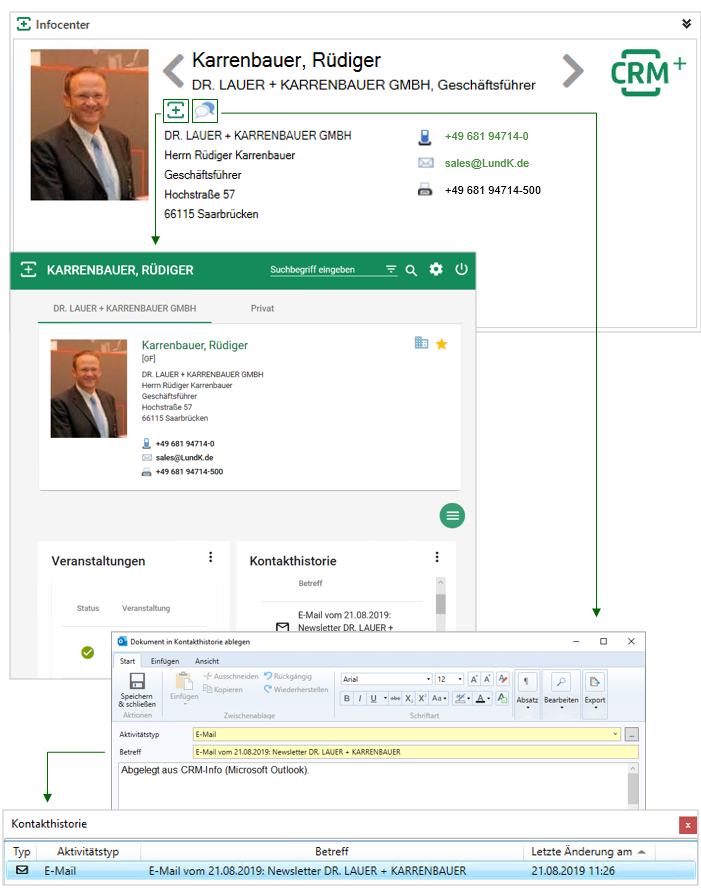The image size is (701, 889).
Task: Click the sales@LundK.de email link in Infocenter
Action: (x=487, y=163)
